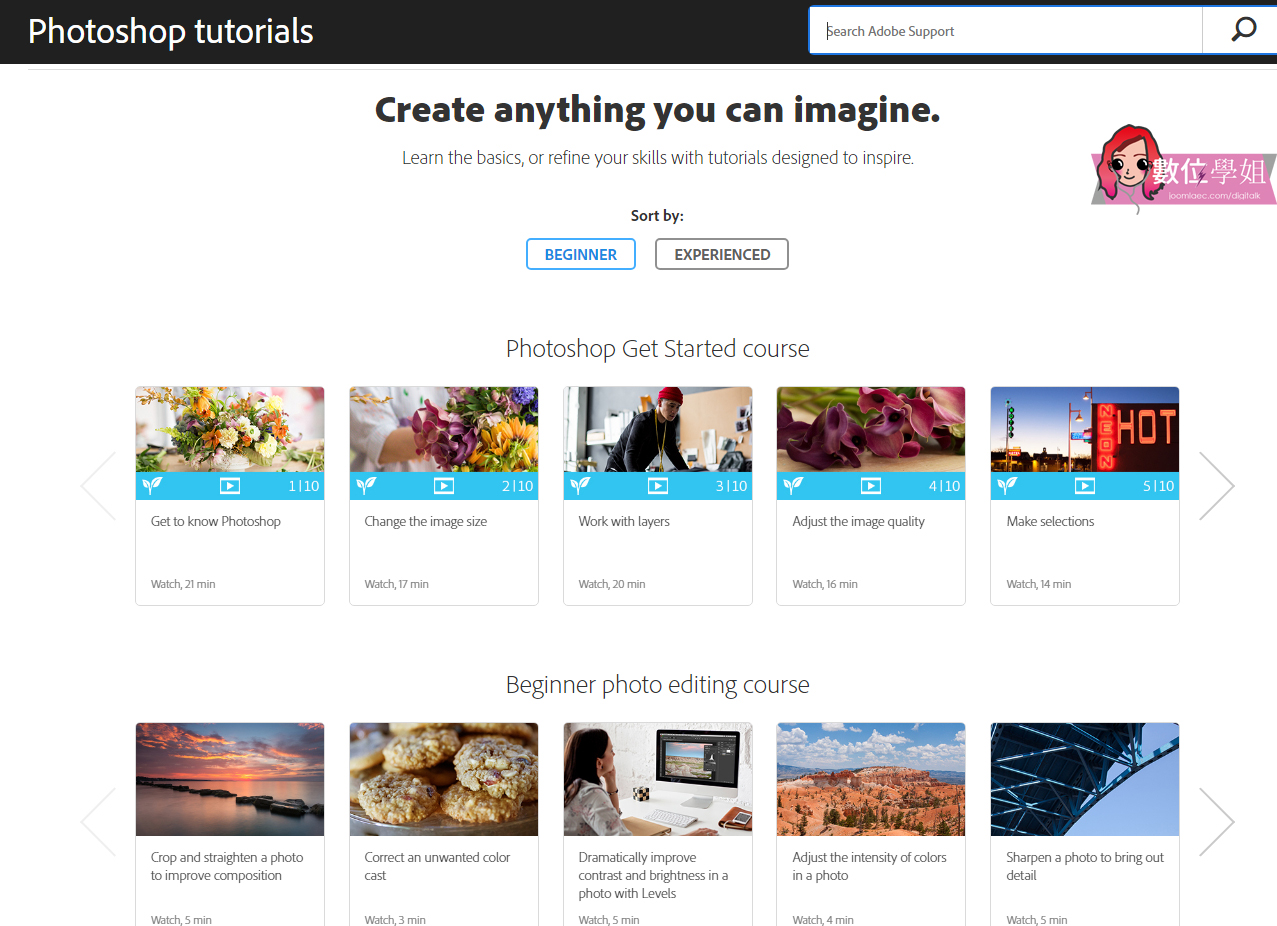Go back in Beginner photo editing carousel

[x=99, y=822]
